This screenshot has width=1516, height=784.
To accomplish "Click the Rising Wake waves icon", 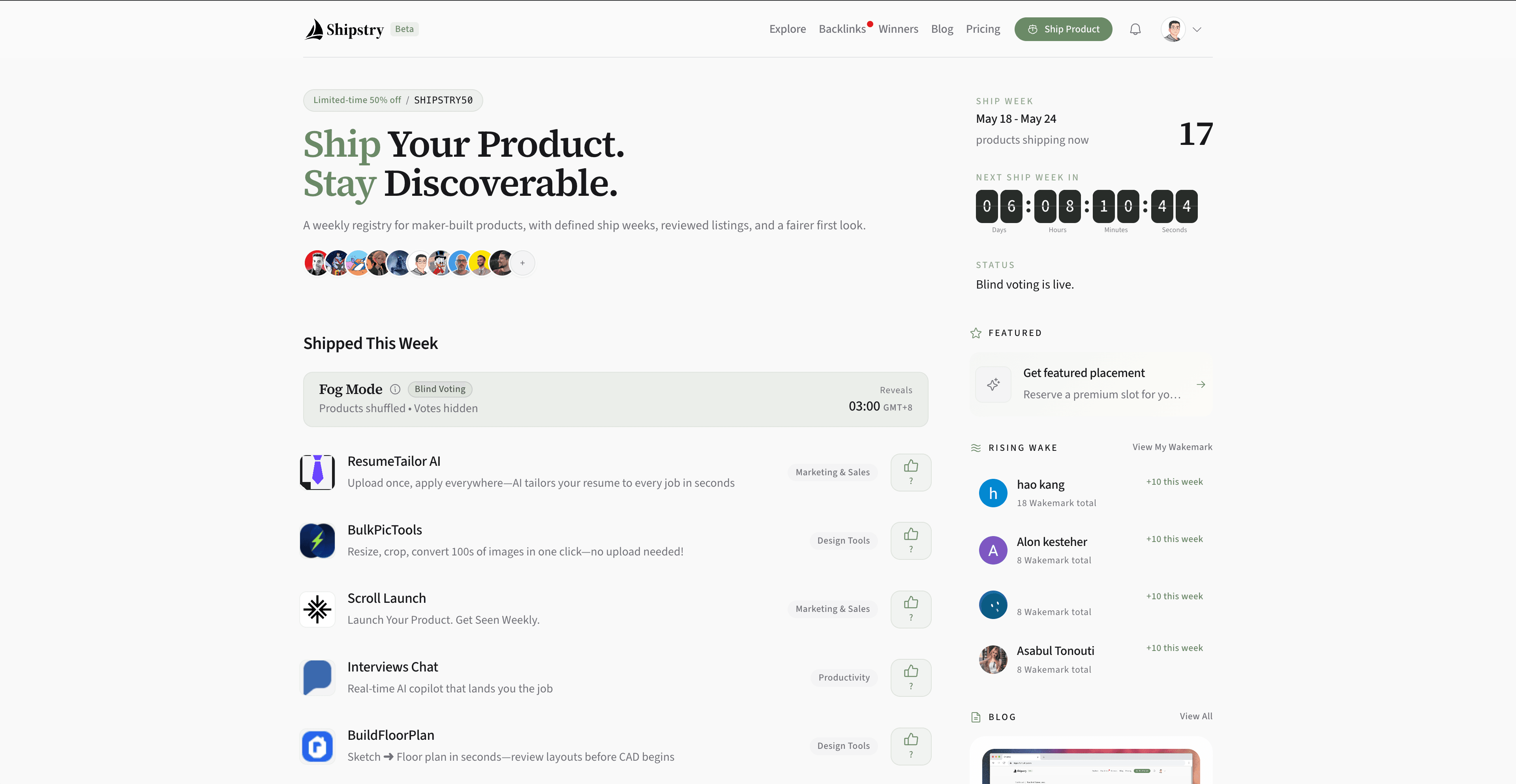I will pyautogui.click(x=976, y=448).
